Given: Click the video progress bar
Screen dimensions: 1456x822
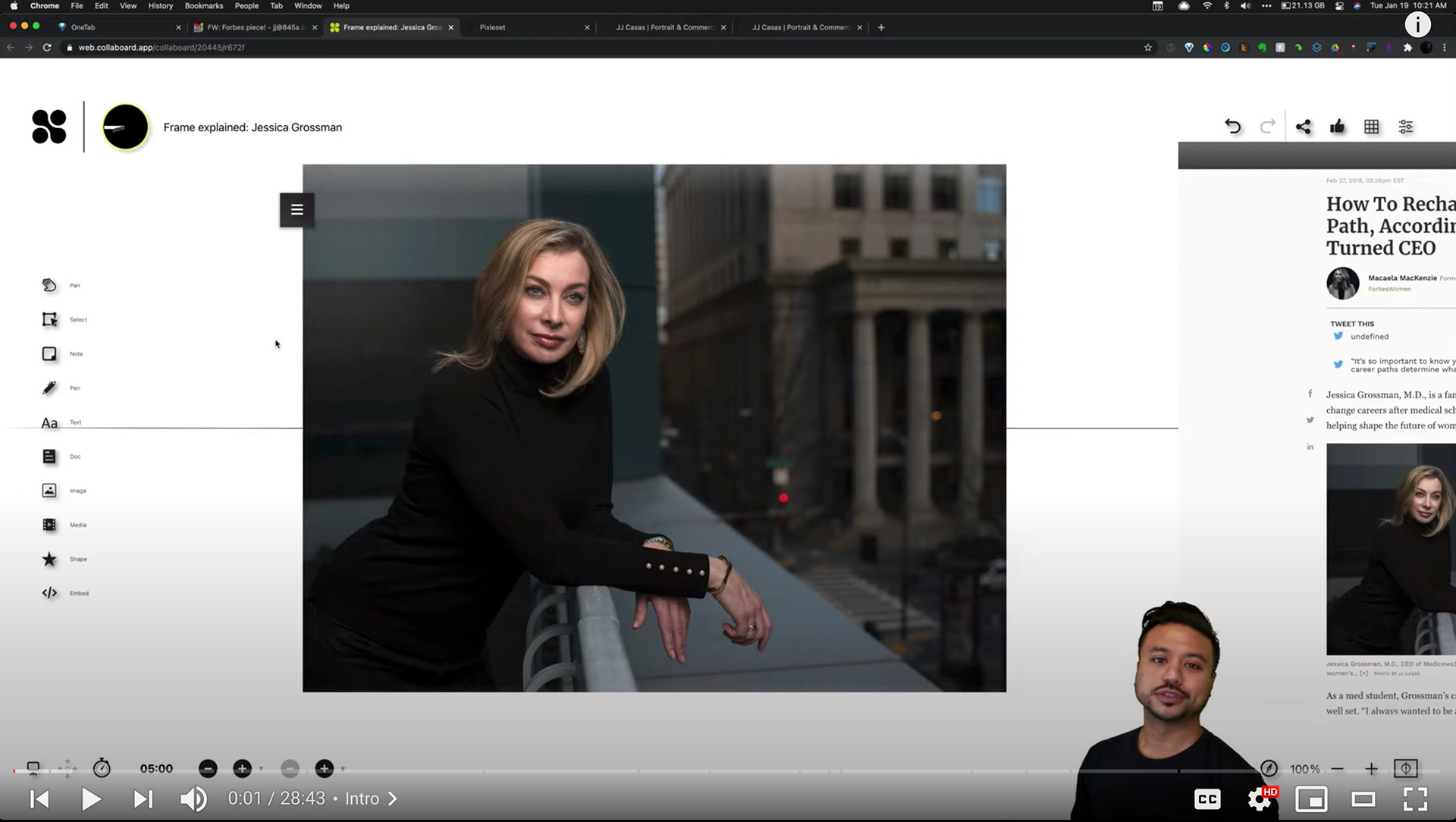Looking at the screenshot, I should point(531,771).
